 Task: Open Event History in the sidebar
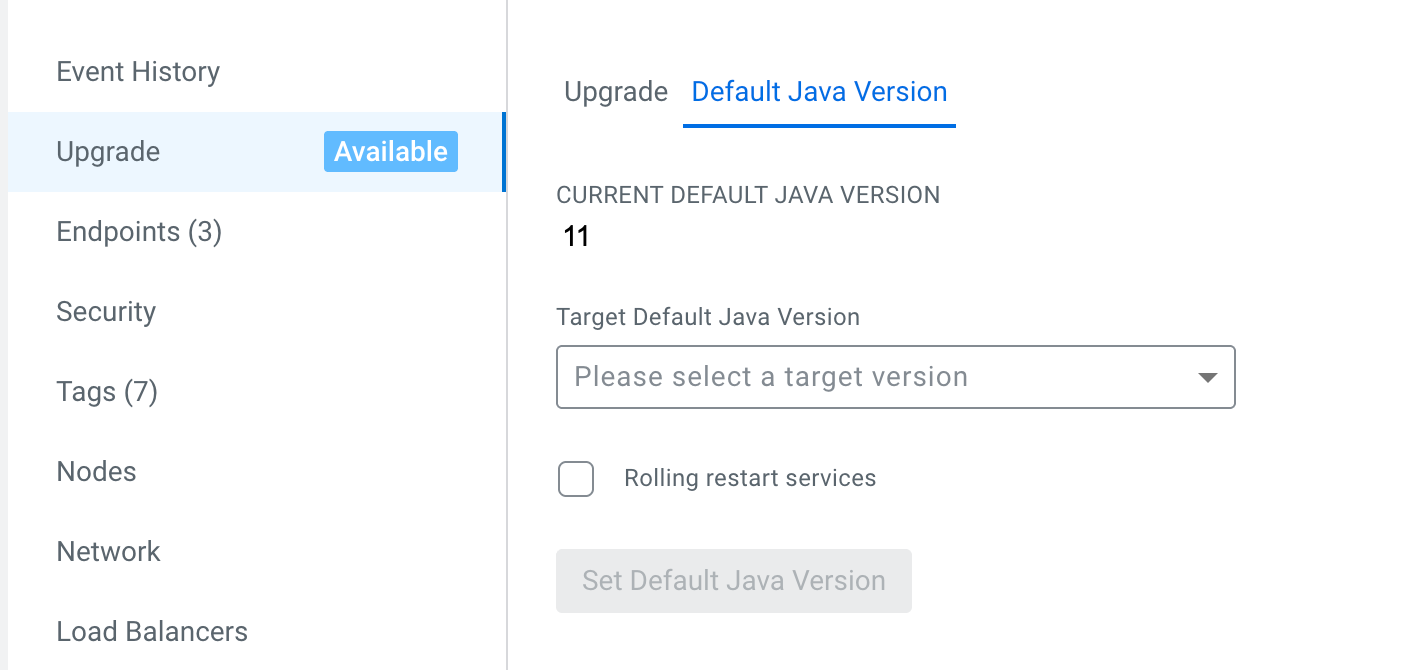[x=138, y=72]
